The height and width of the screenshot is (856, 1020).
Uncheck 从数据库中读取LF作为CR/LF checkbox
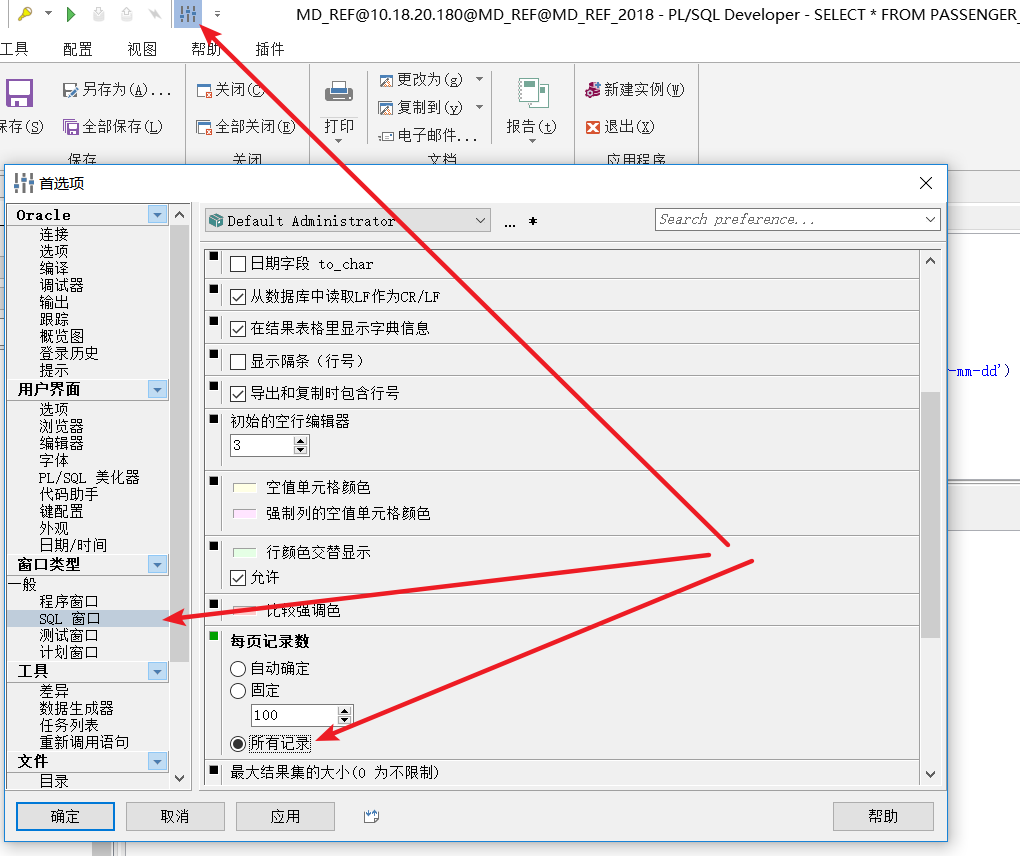238,297
